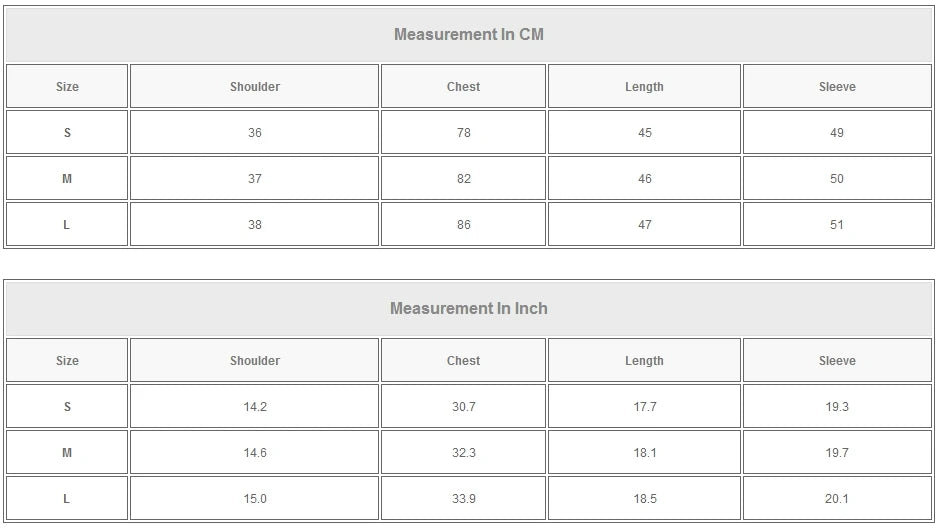Select the length value 18.5 cell
Screen dimensions: 943x529
(644, 499)
